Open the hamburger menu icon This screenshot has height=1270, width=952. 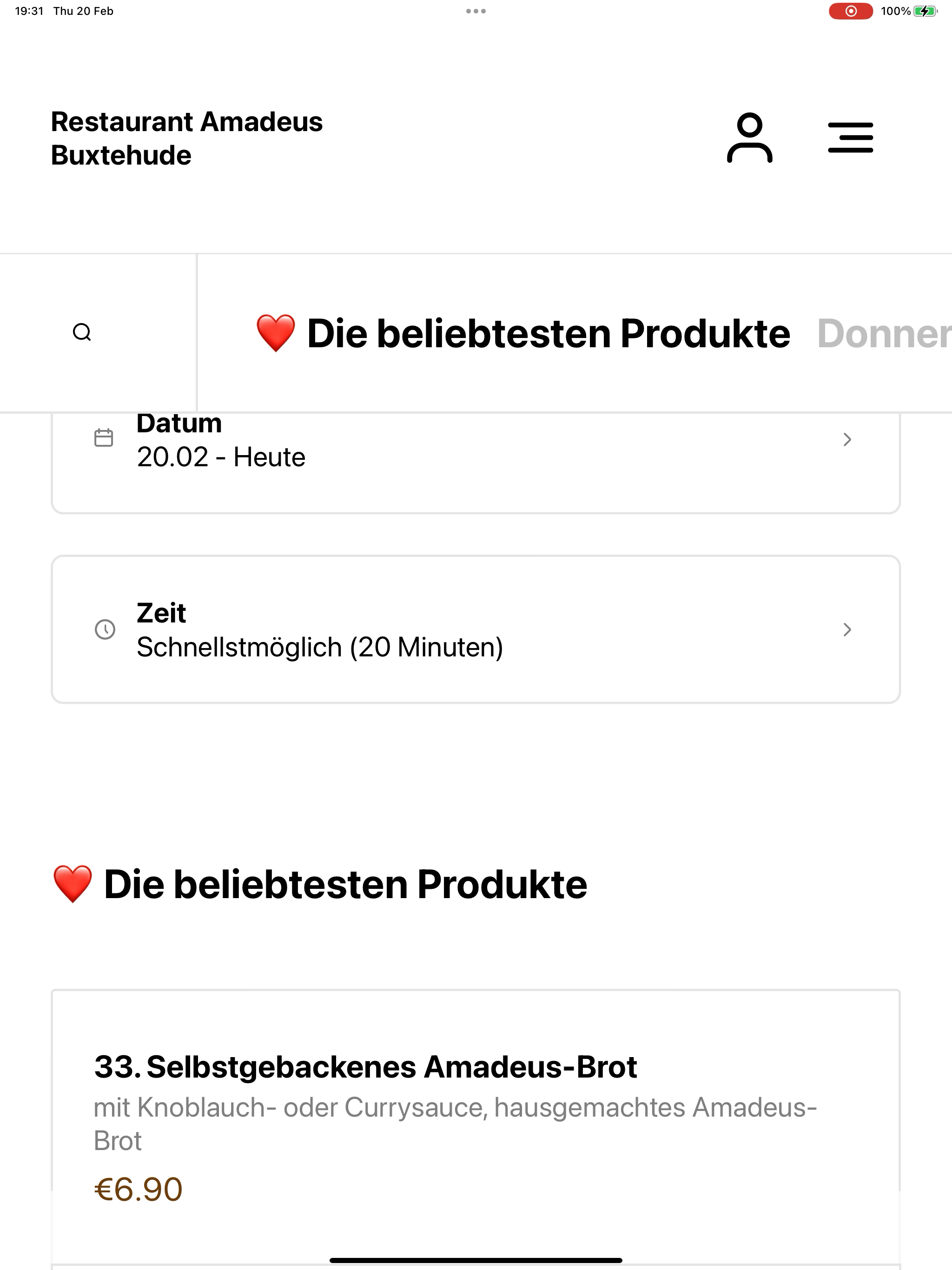[850, 138]
